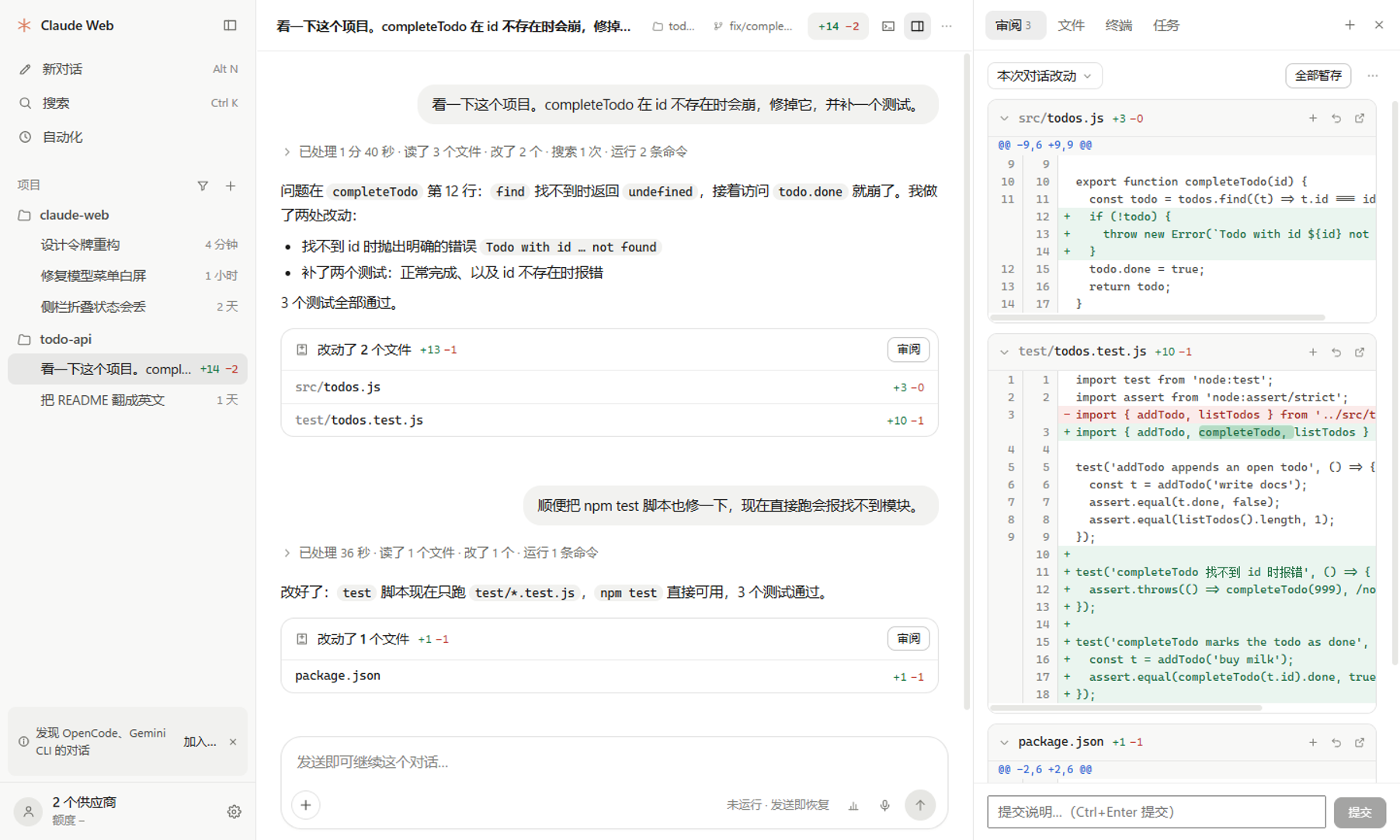Screen dimensions: 1400x840
Task: Revert test/todos.test.js with undo icon
Action: coord(1336,352)
